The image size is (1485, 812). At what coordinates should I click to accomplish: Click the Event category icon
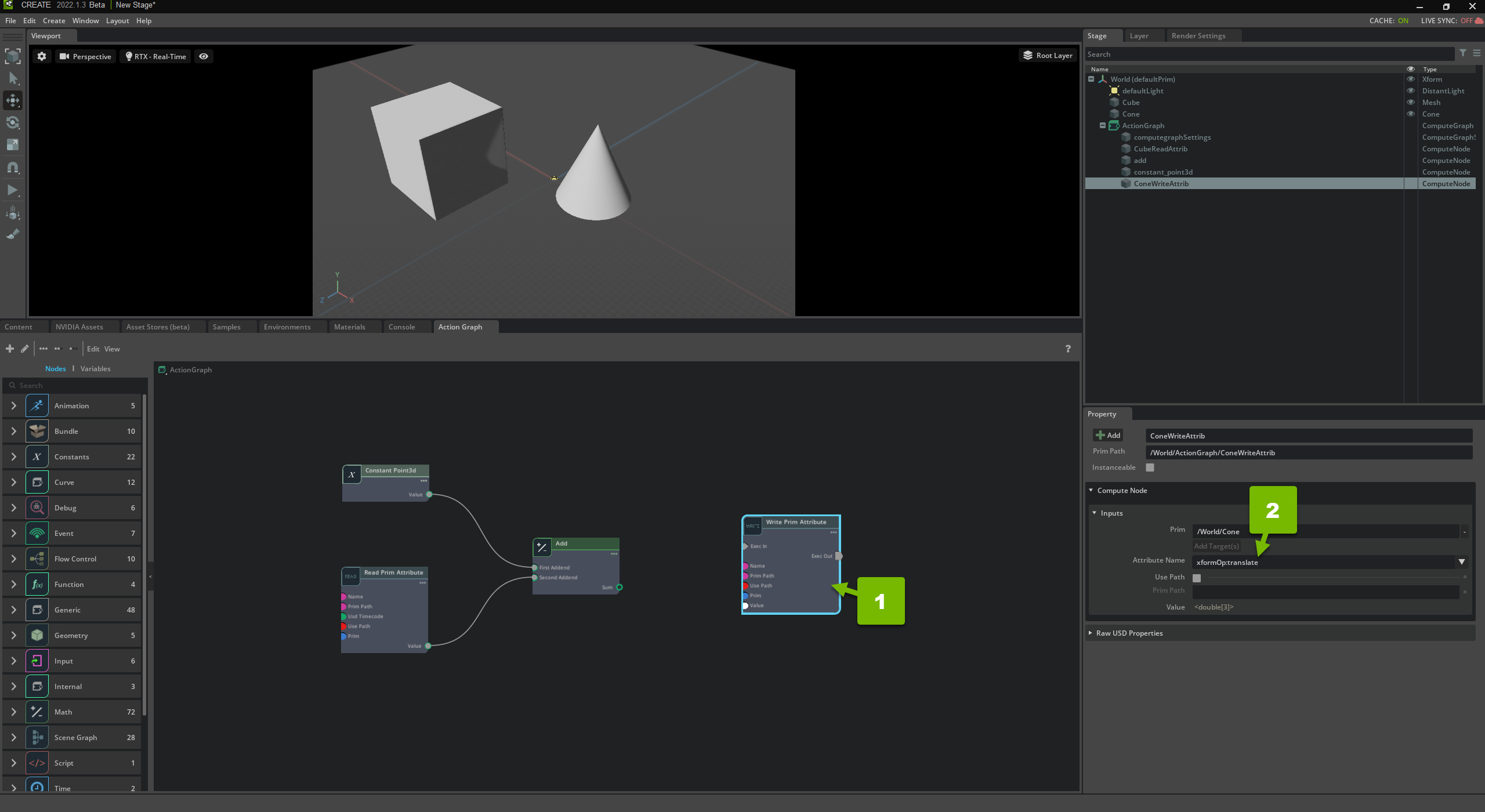pyautogui.click(x=37, y=534)
